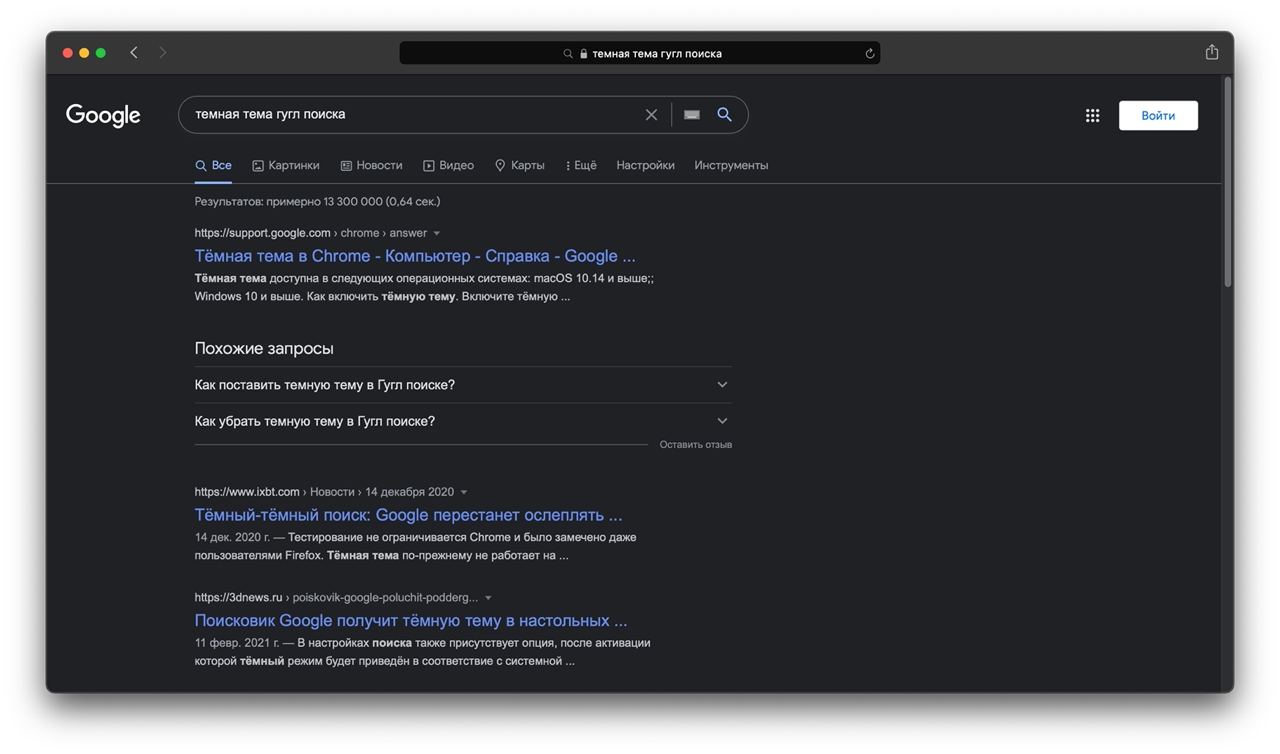Click the https://3dnews.ru breadcrumb
Viewport: 1280px width, 754px height.
point(239,598)
